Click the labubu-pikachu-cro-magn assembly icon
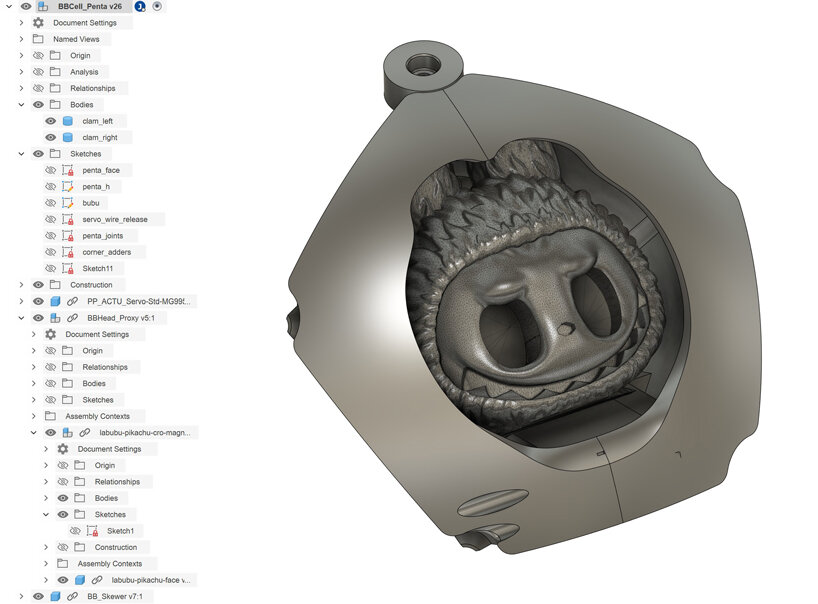Screen dimensions: 818x604 pos(67,432)
